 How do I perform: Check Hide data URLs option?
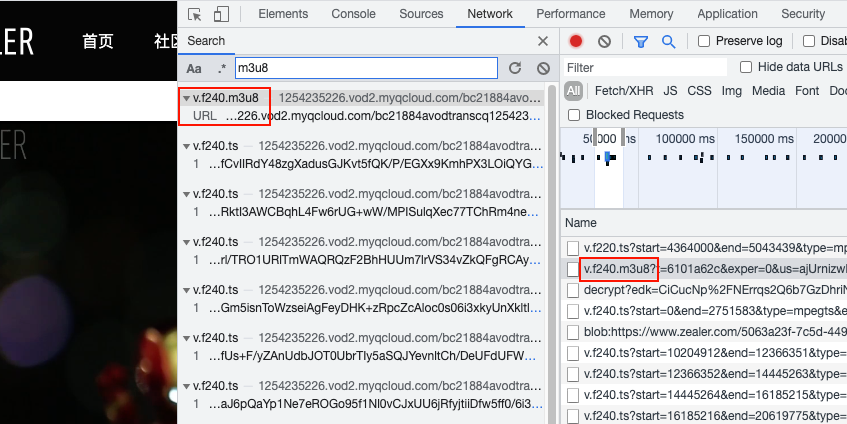(746, 67)
